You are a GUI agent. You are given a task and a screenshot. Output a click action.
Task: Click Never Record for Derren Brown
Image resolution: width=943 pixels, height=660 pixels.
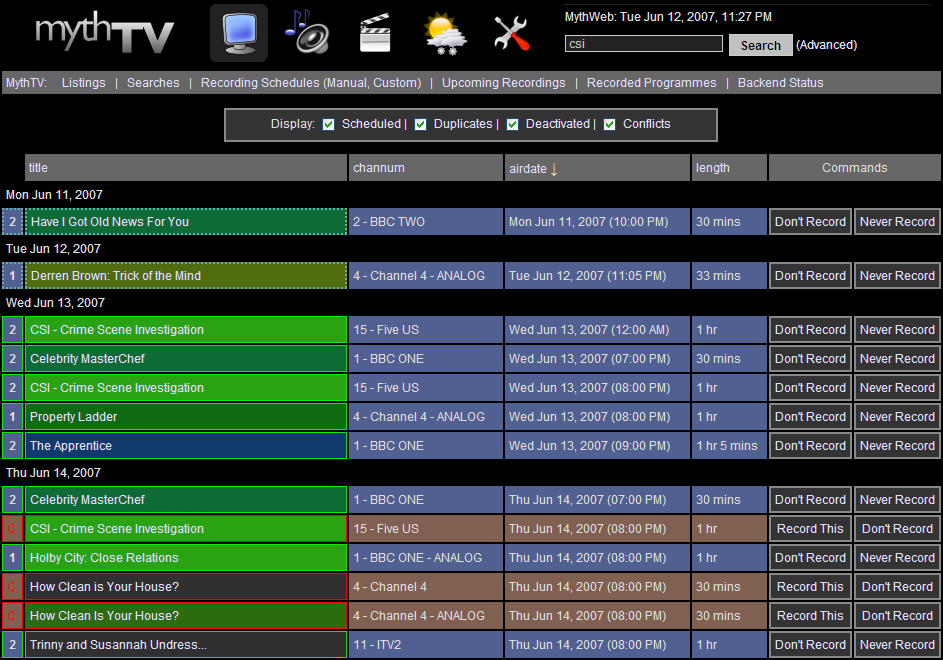(897, 276)
